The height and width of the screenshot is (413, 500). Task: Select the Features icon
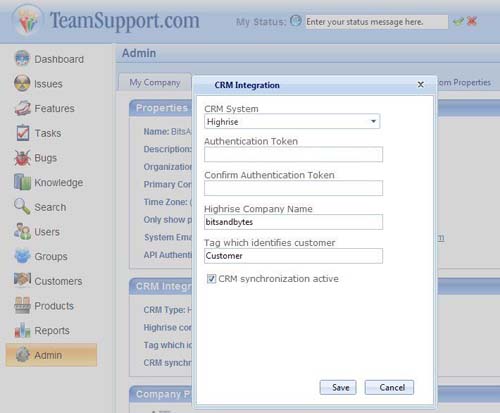[22, 108]
